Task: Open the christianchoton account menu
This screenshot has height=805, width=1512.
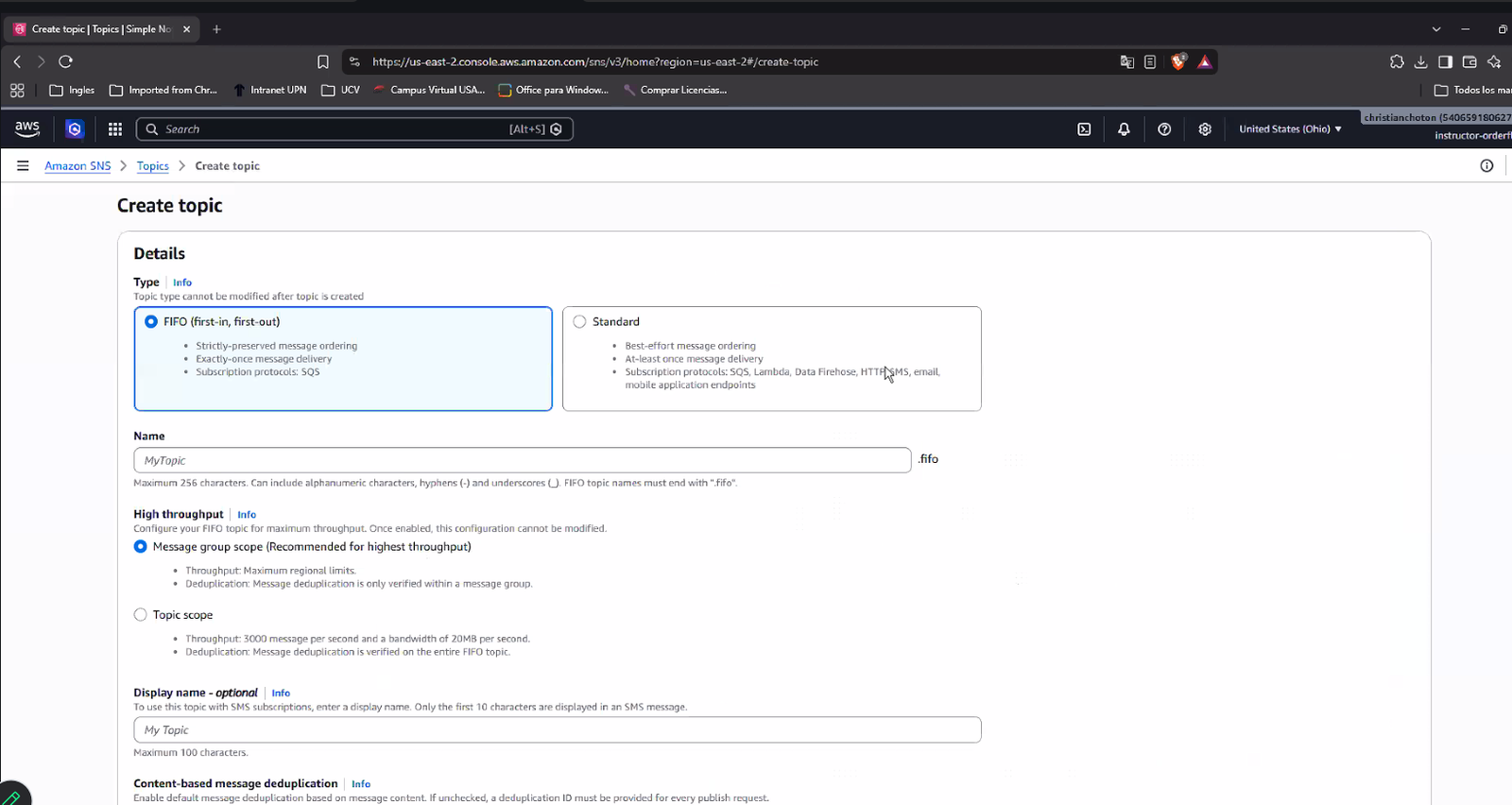Action: 1437,118
